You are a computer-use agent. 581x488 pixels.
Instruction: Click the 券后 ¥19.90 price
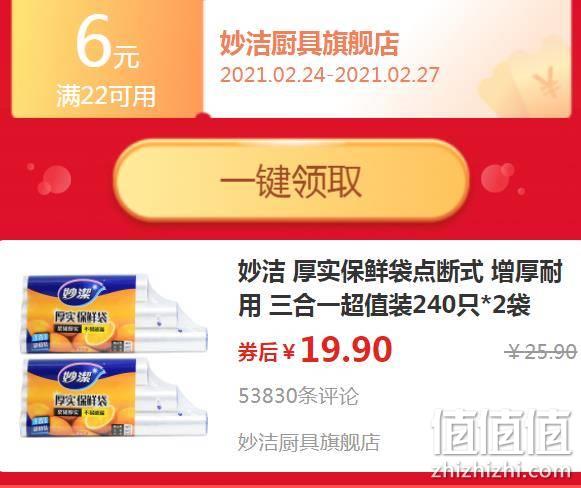pyautogui.click(x=315, y=350)
